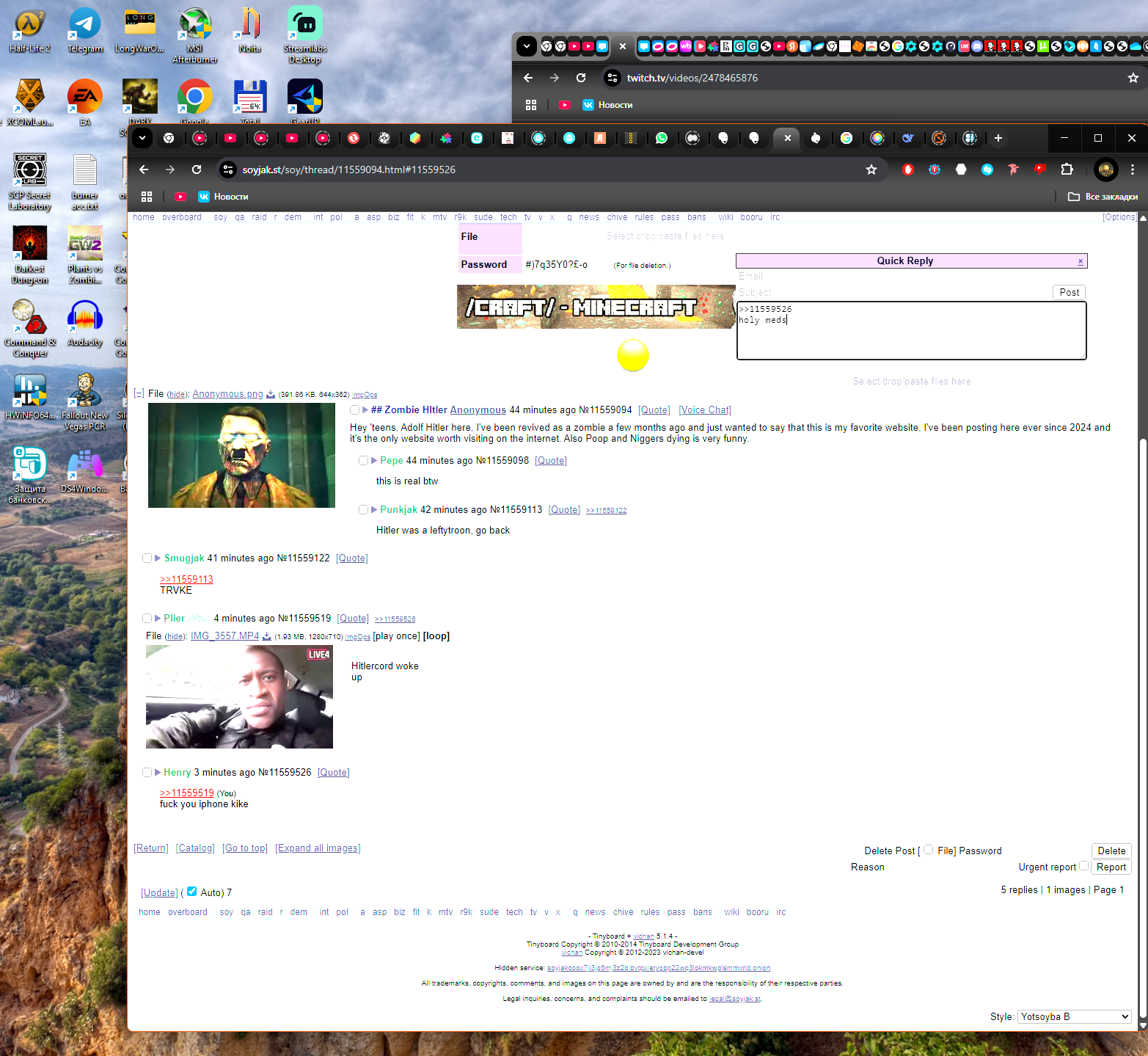
Task: Download IMG_3557.MP4 via its download icon
Action: coord(267,636)
